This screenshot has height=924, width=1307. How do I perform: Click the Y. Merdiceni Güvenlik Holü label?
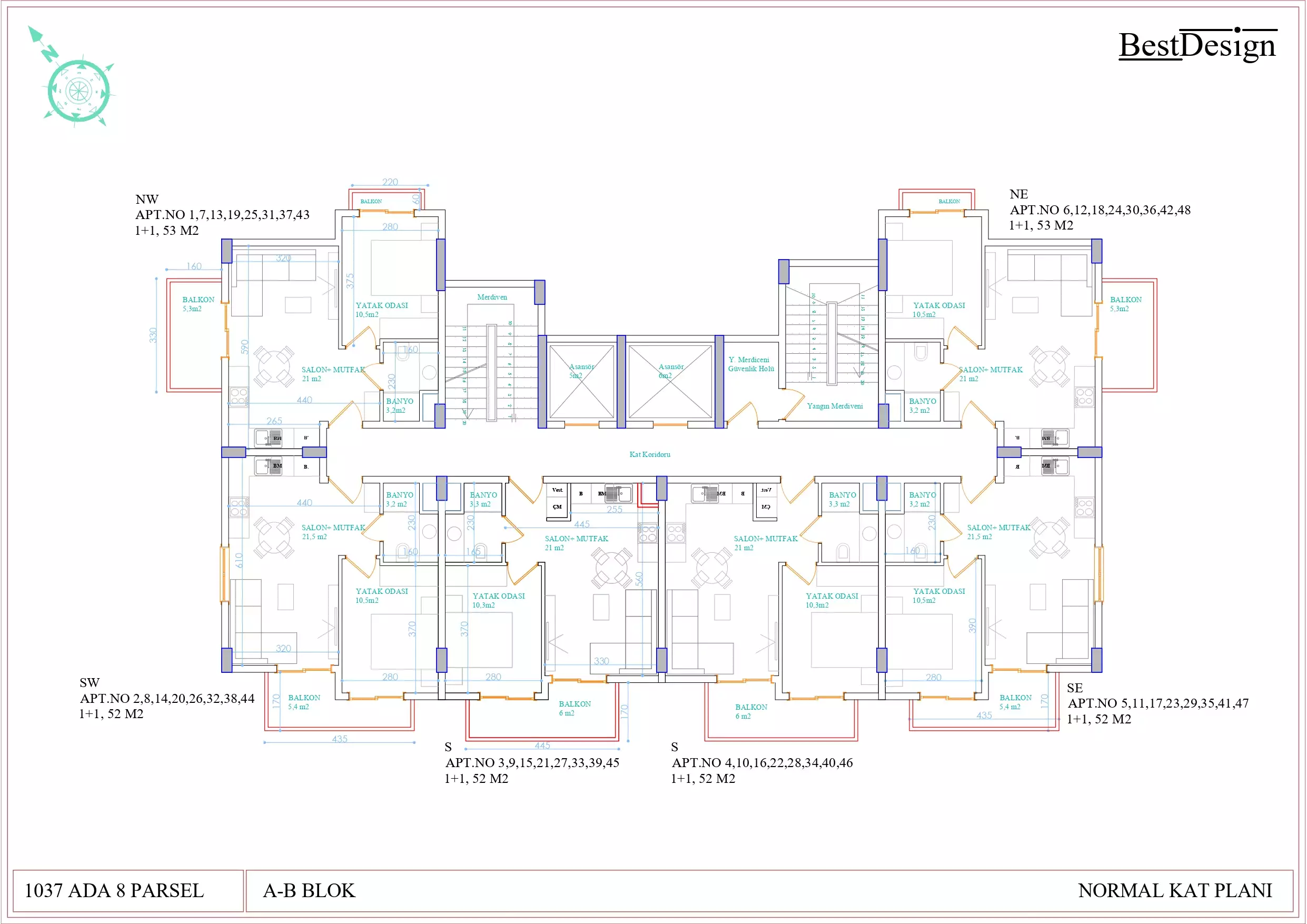pyautogui.click(x=751, y=364)
